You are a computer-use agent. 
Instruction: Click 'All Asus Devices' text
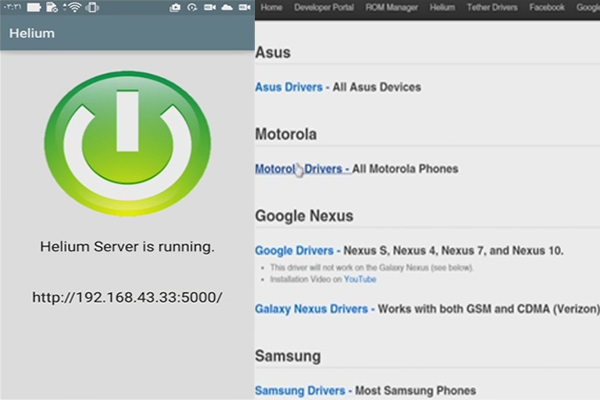(377, 87)
